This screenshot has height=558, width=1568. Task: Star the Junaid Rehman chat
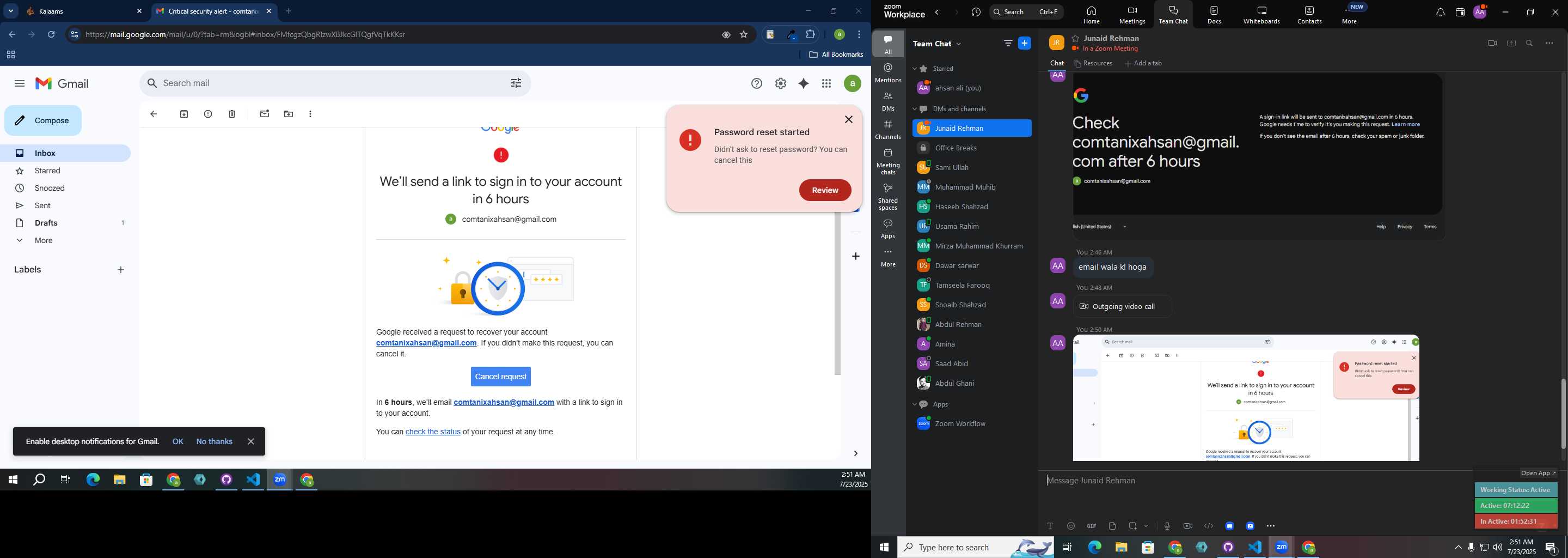pyautogui.click(x=1076, y=38)
